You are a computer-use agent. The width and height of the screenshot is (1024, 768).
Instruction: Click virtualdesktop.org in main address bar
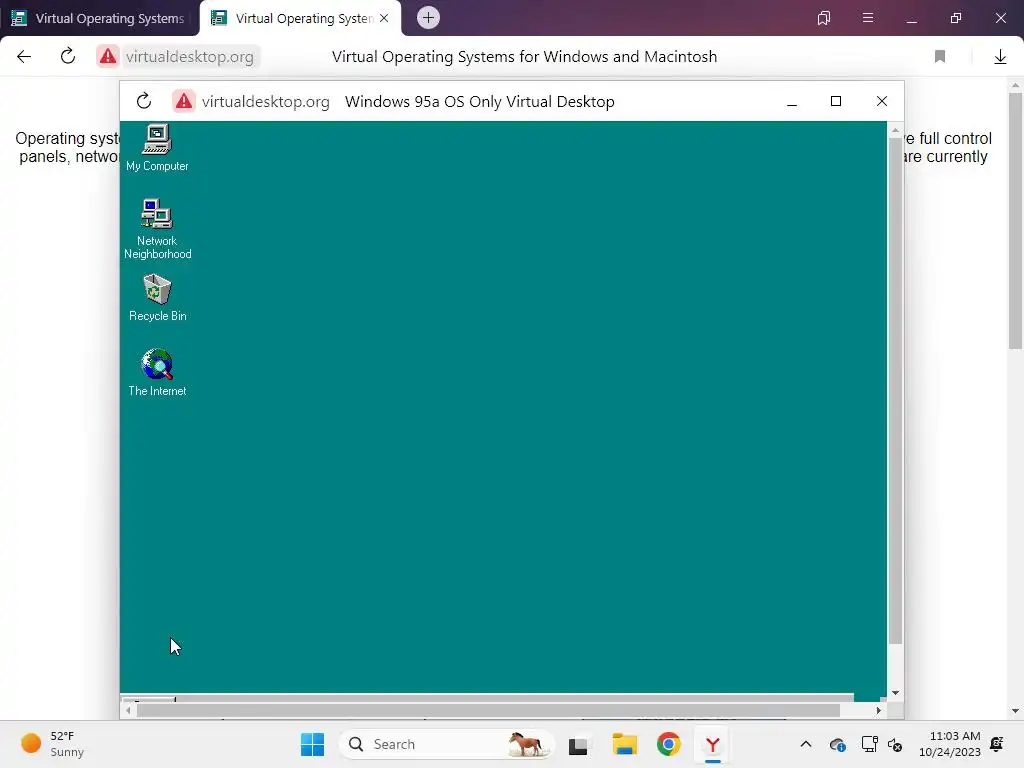pyautogui.click(x=189, y=57)
